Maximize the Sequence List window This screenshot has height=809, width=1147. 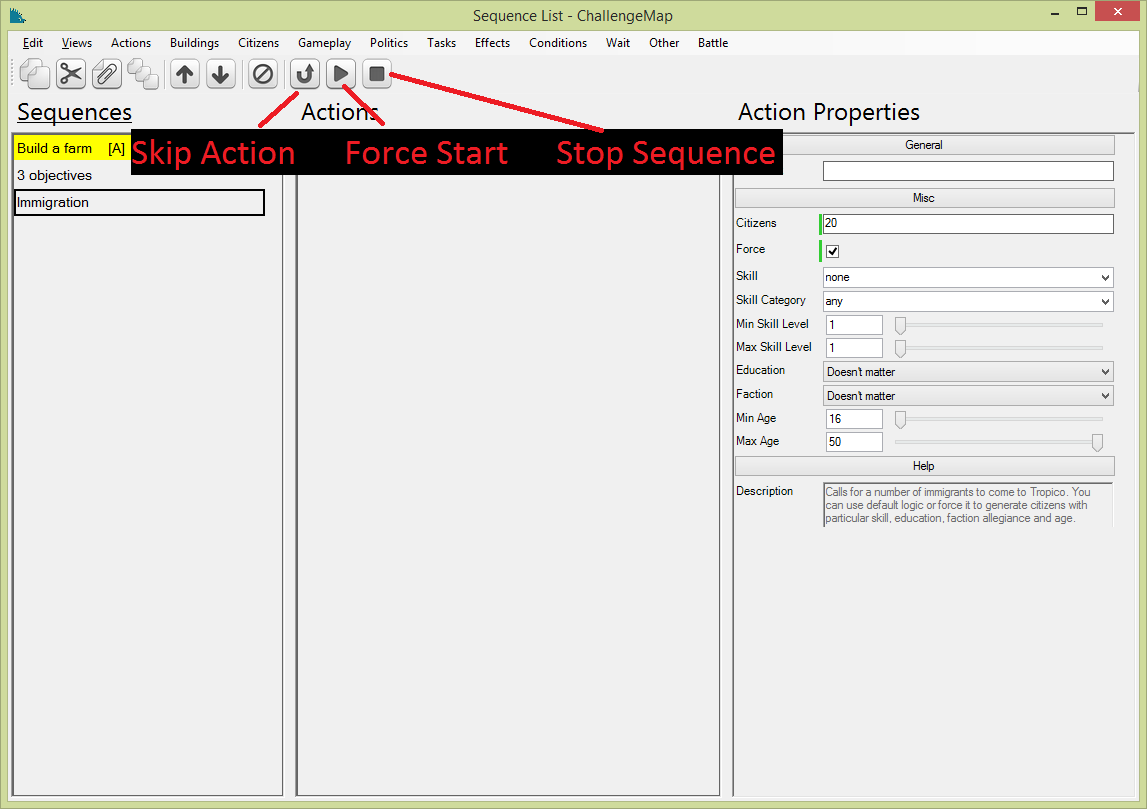[1082, 12]
